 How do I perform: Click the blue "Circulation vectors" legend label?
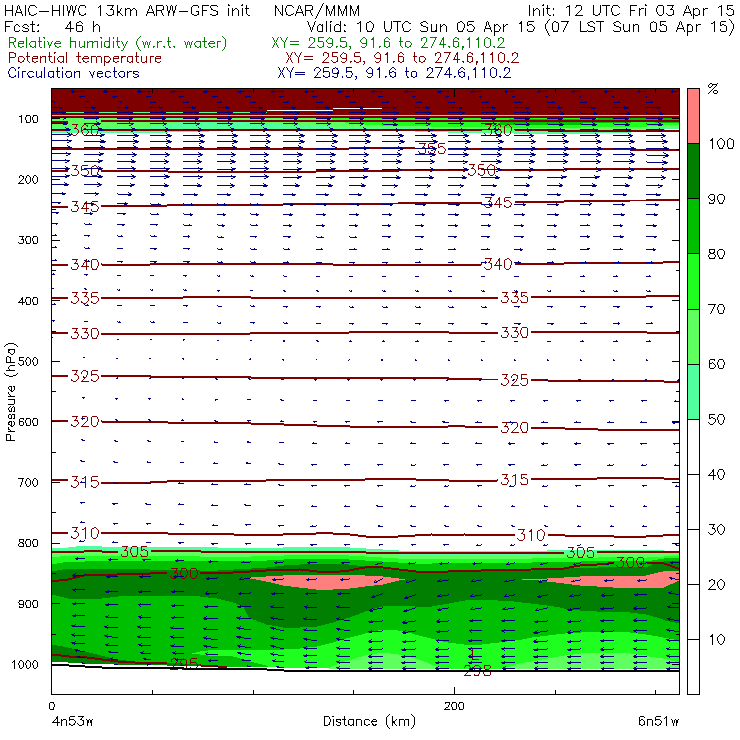pyautogui.click(x=74, y=73)
